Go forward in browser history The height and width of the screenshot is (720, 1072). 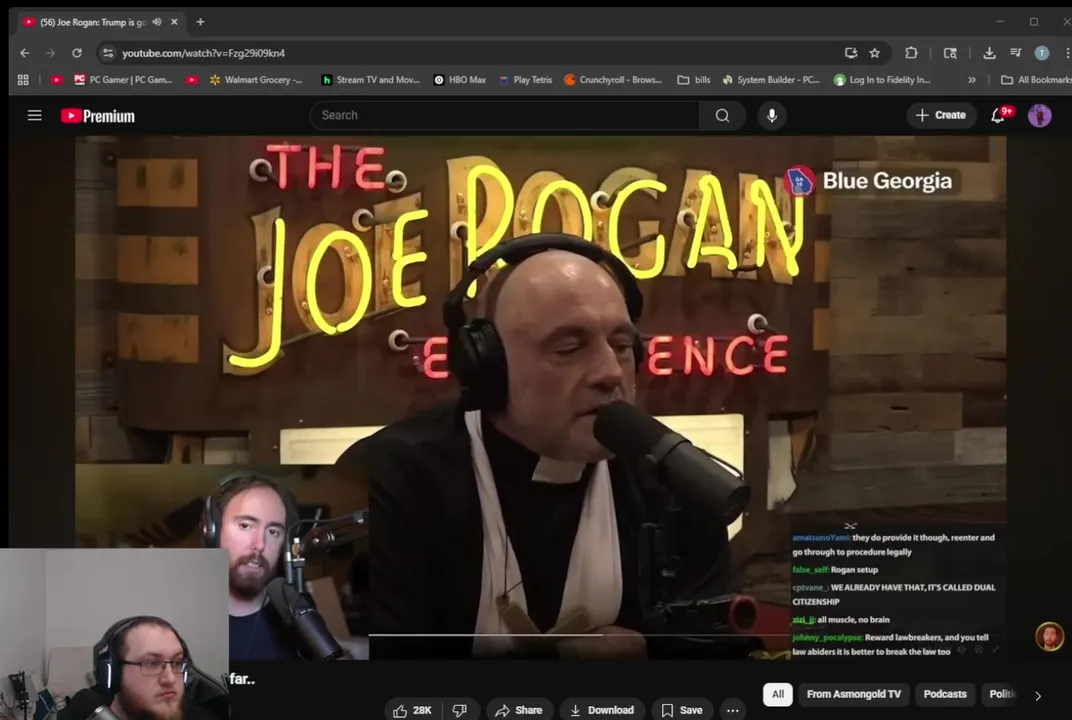tap(51, 53)
